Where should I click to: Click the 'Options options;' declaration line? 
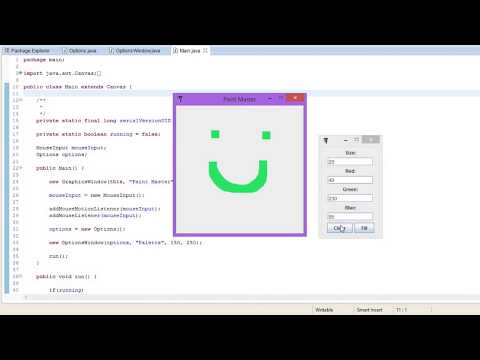coord(62,155)
